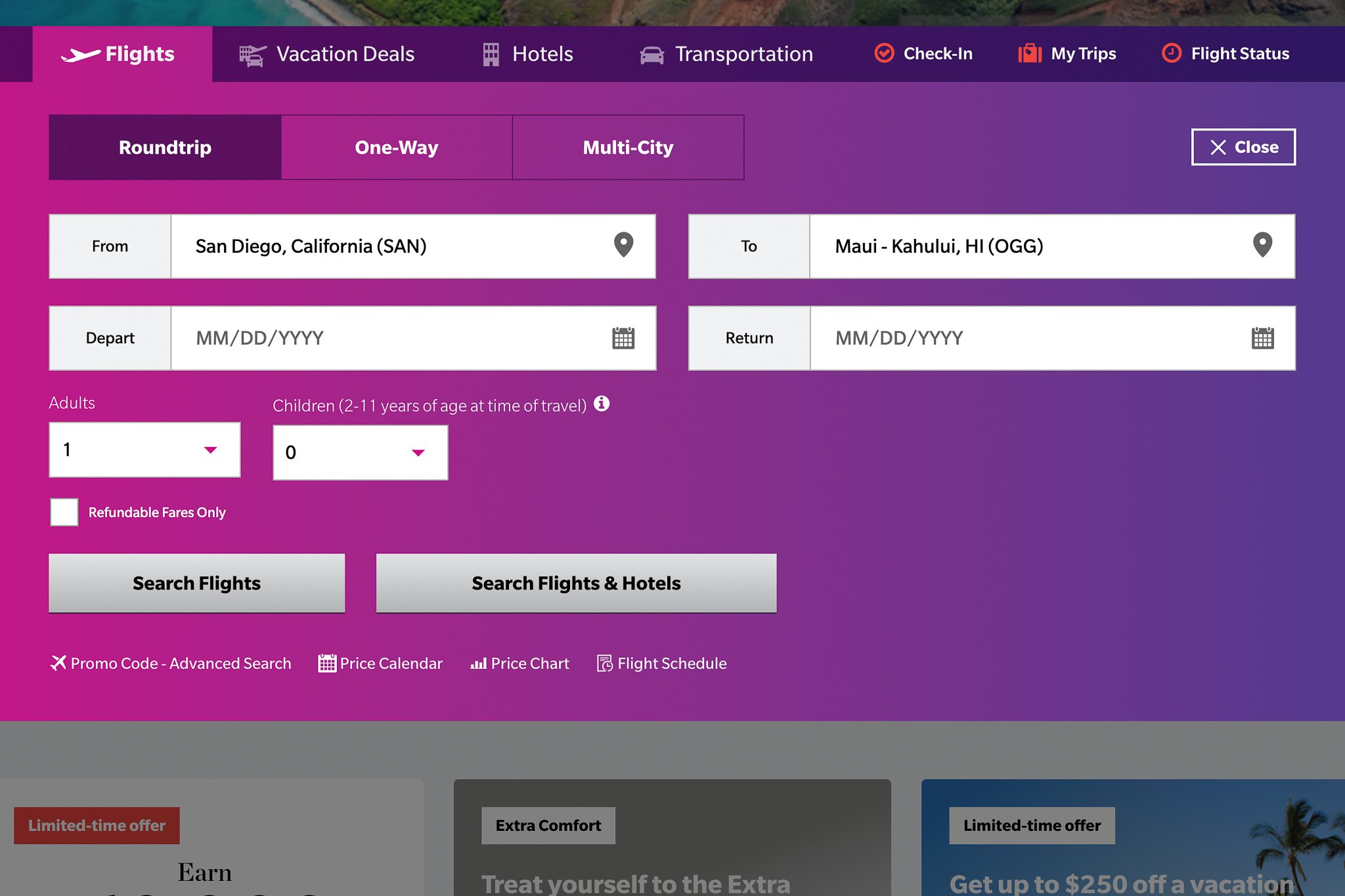Viewport: 1345px width, 896px height.
Task: Select the Roundtrip trip type option
Action: (x=164, y=147)
